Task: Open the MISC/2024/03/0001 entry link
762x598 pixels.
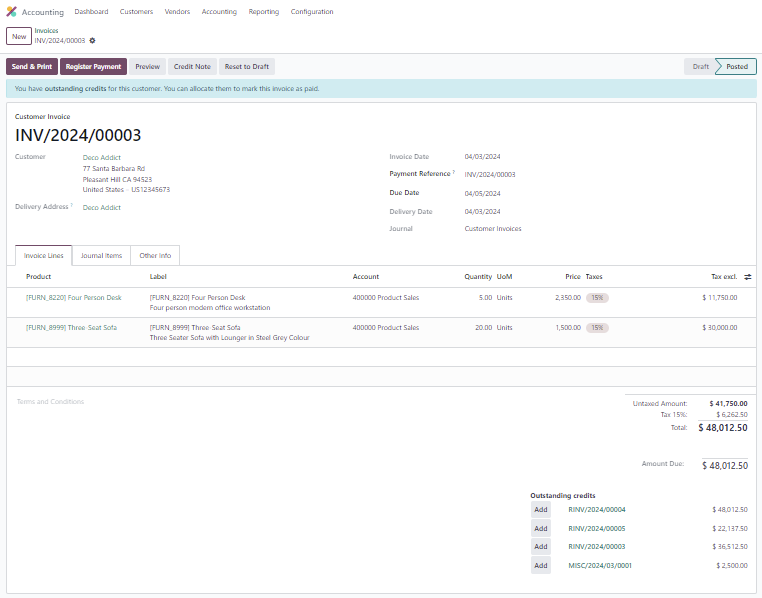Action: (x=600, y=565)
